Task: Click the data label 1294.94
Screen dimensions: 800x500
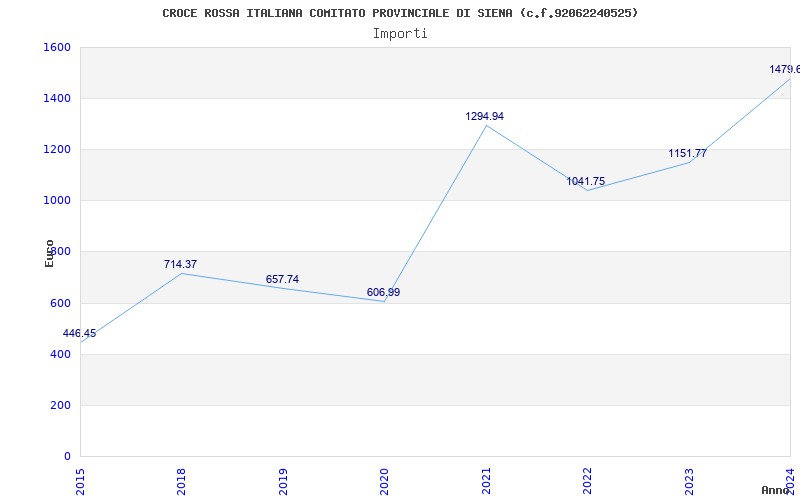Action: click(x=484, y=116)
